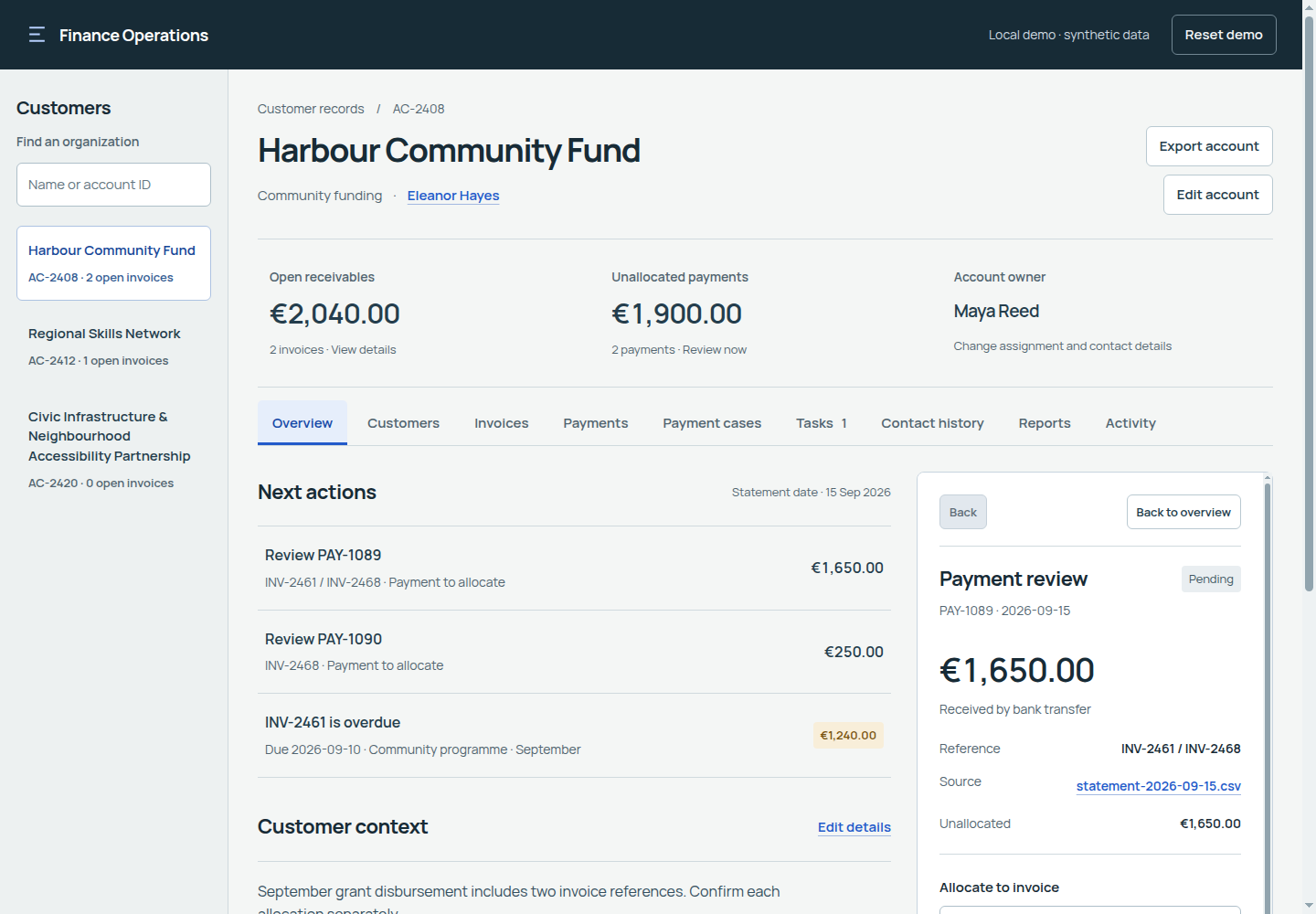Click the Pending status badge
The height and width of the screenshot is (914, 1316).
click(x=1211, y=579)
